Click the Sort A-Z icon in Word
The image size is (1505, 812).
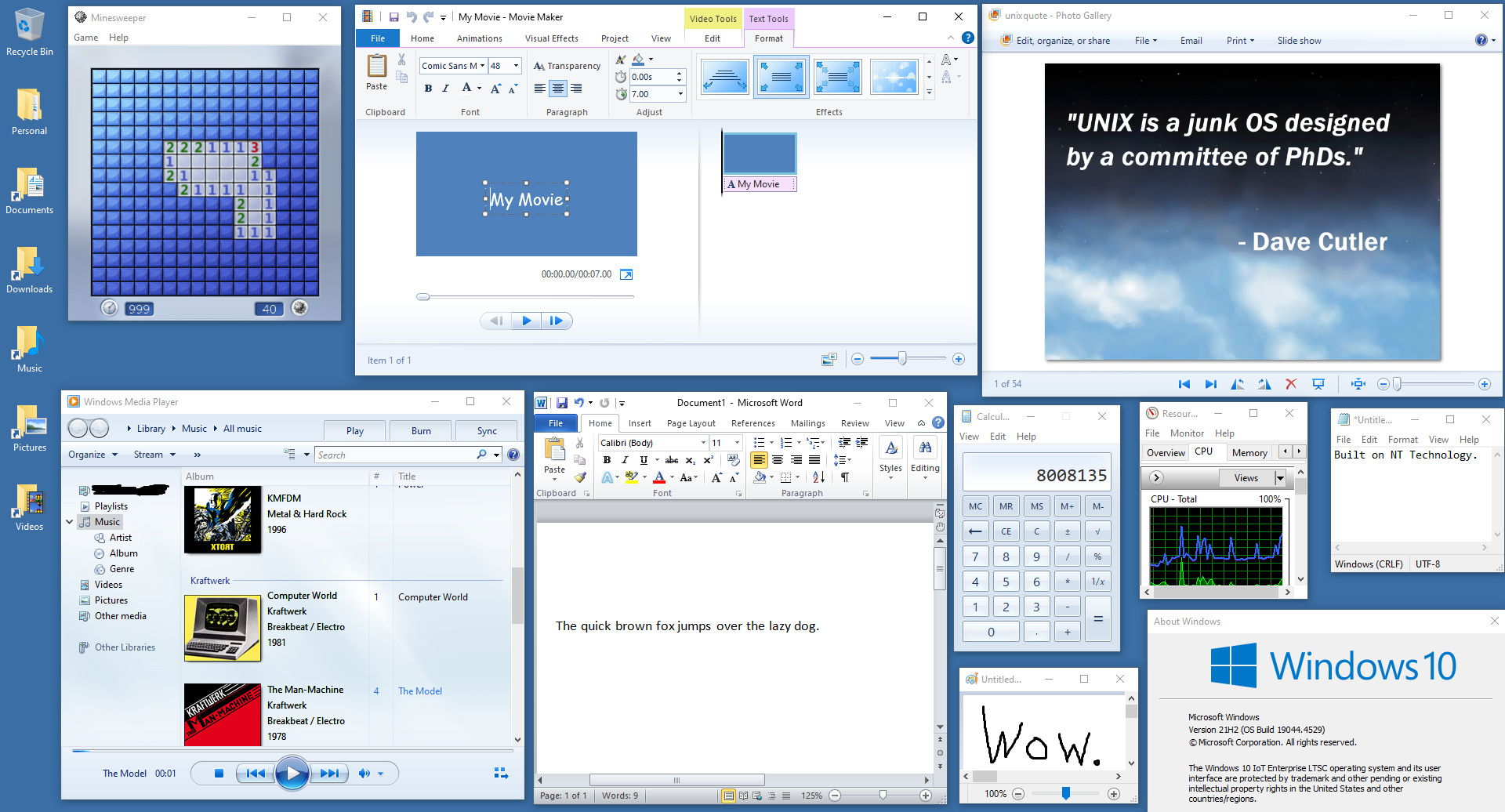click(x=818, y=477)
